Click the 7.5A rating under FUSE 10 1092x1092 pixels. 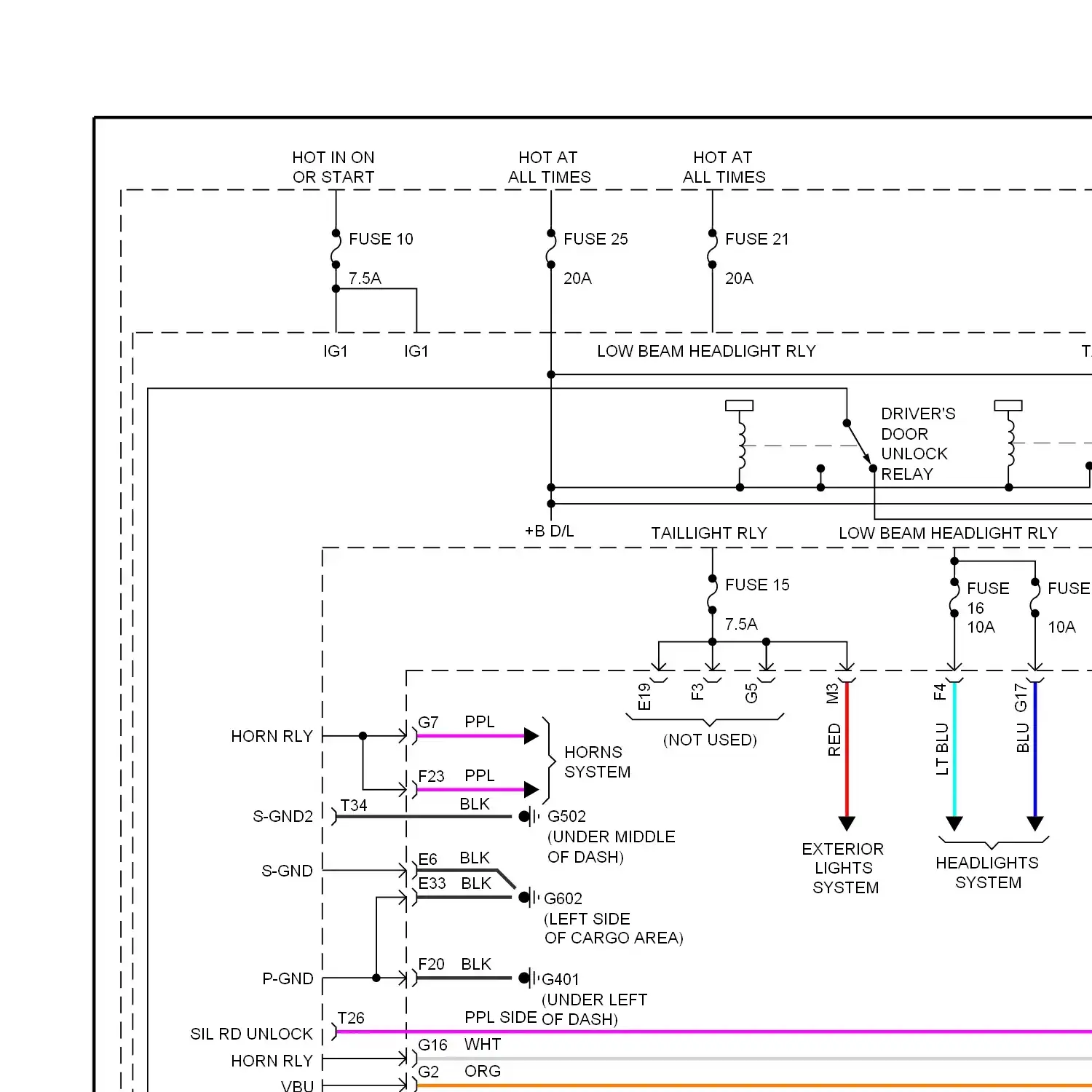pos(365,278)
